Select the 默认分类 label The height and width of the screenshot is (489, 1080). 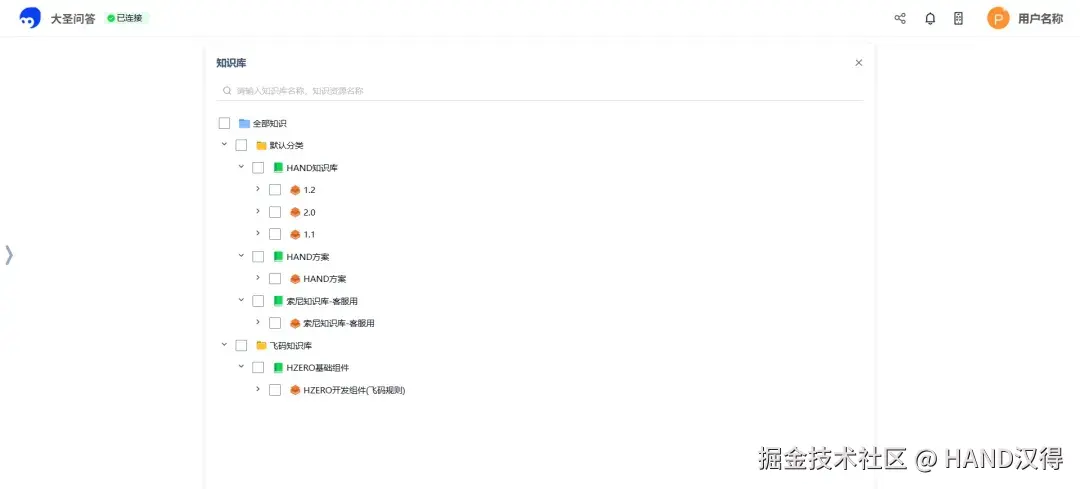pyautogui.click(x=287, y=145)
